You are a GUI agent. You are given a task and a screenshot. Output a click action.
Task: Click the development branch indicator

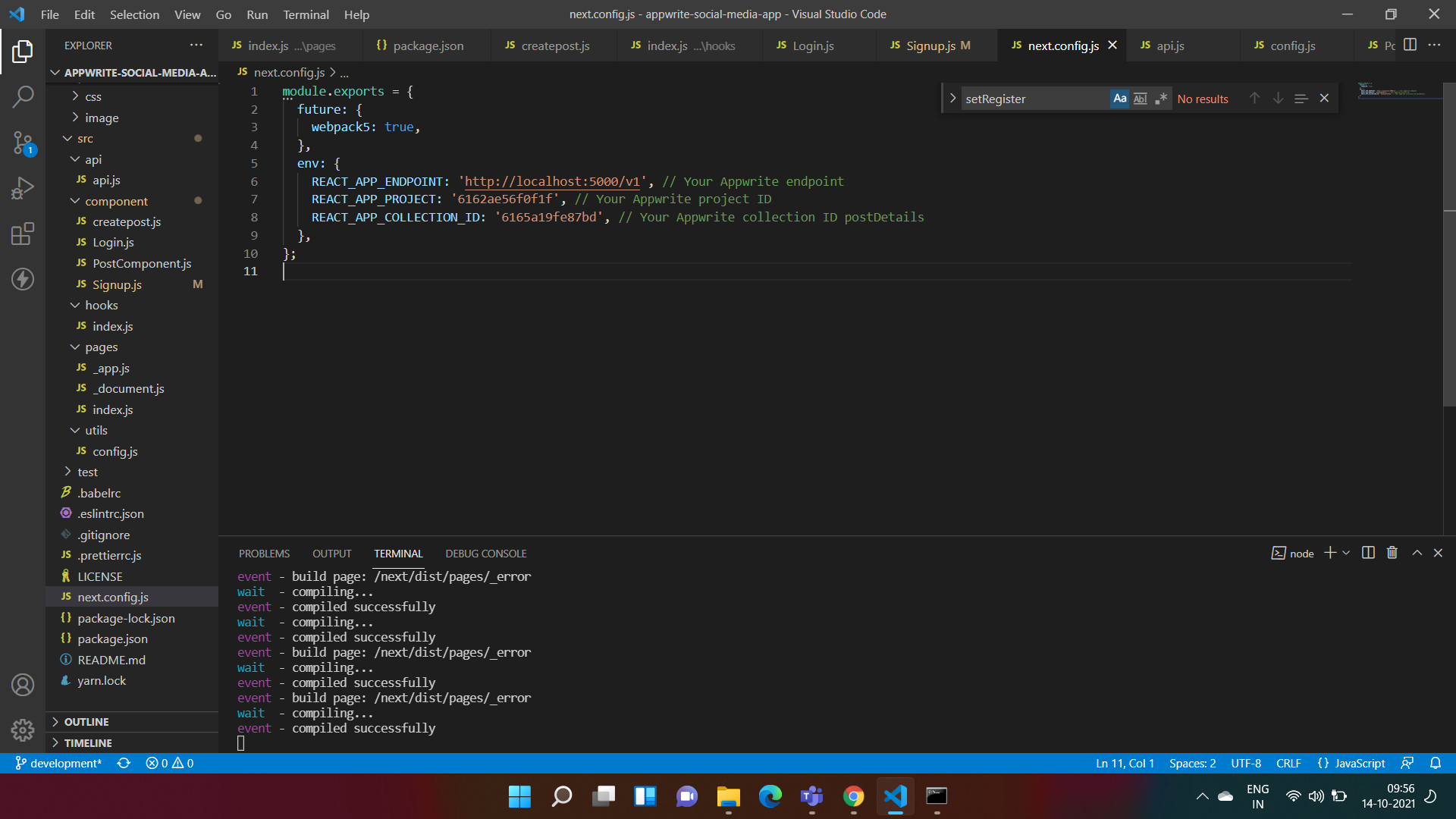58,763
